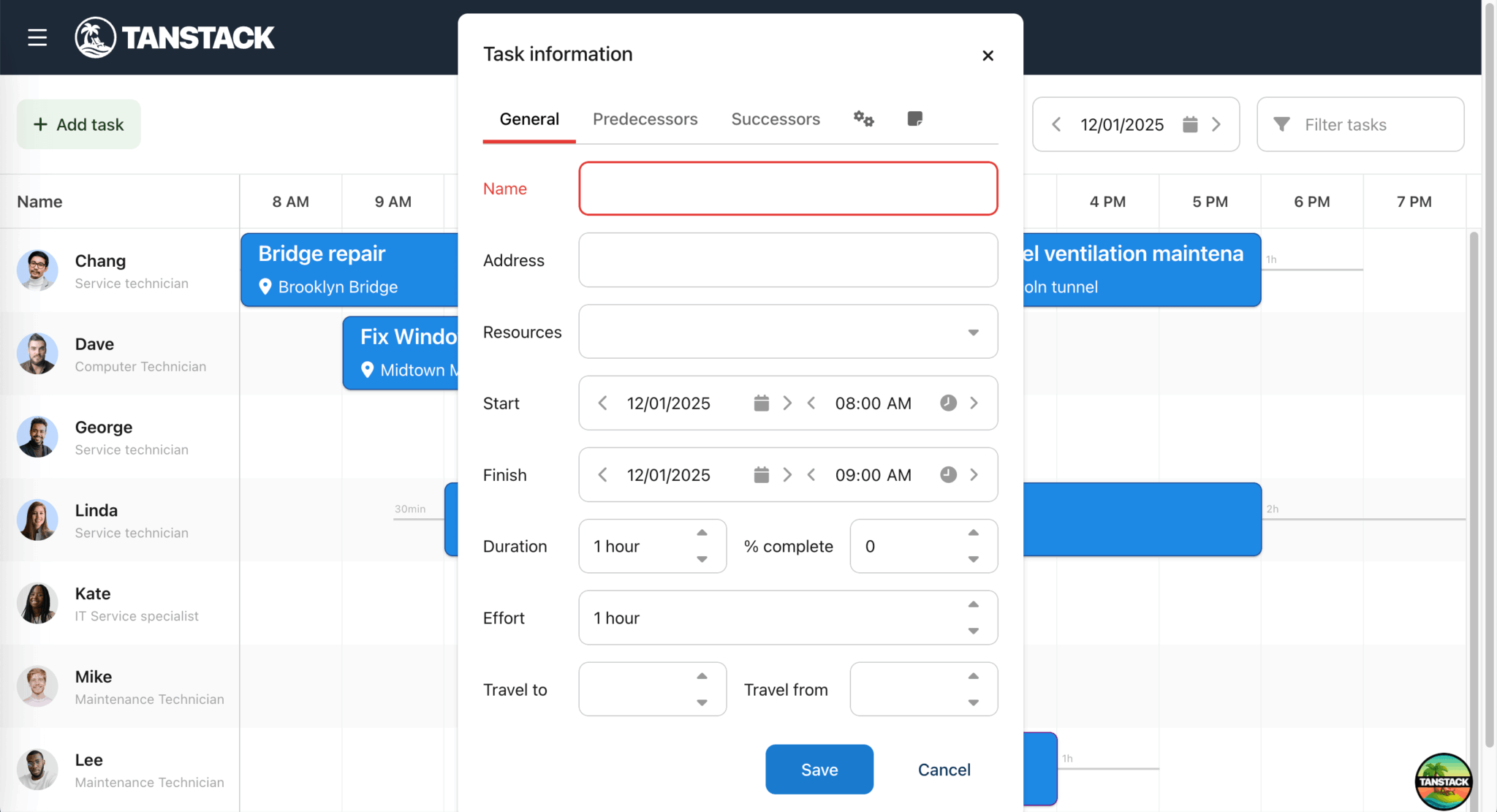Click the Tanstack logo in header
This screenshot has width=1497, height=812.
175,37
